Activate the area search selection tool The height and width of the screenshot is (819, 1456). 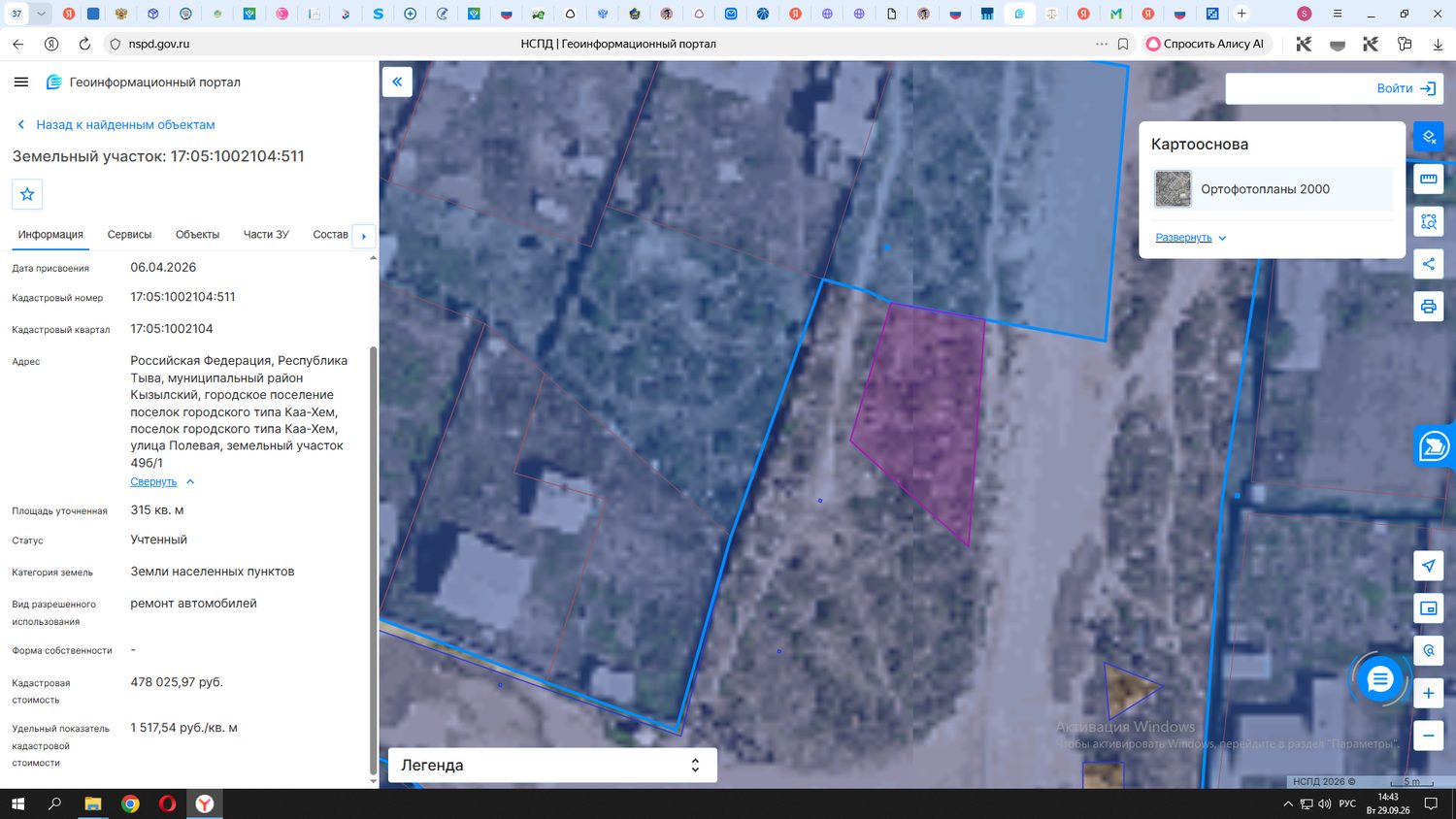(1429, 221)
